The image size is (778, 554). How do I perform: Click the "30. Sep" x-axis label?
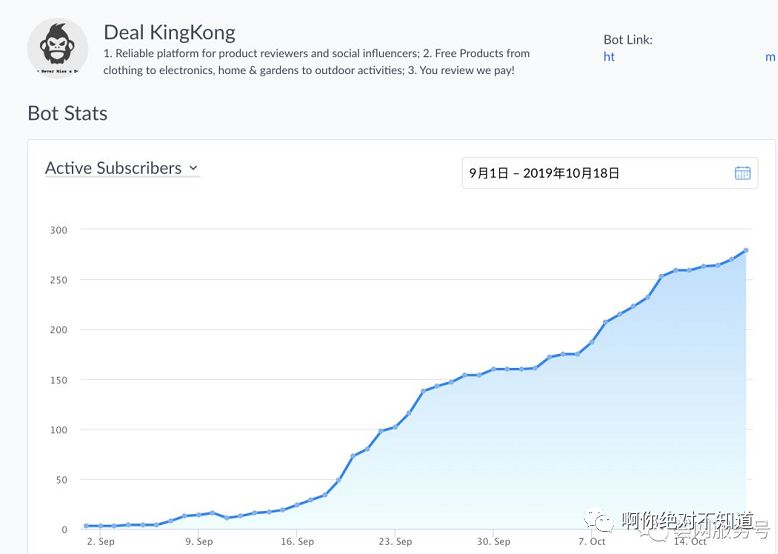click(x=494, y=542)
